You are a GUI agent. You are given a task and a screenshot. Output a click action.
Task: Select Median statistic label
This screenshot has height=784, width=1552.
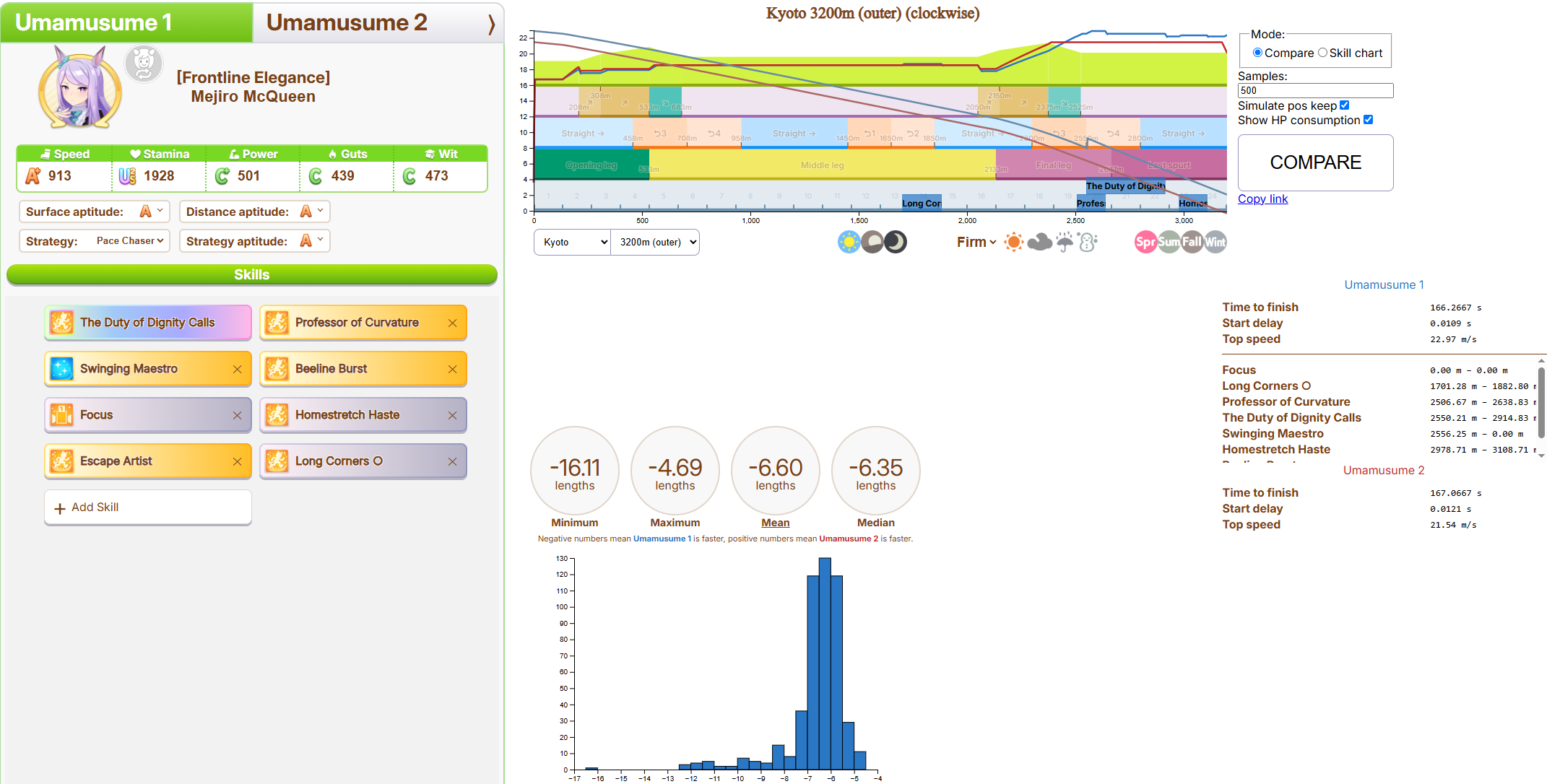[875, 523]
